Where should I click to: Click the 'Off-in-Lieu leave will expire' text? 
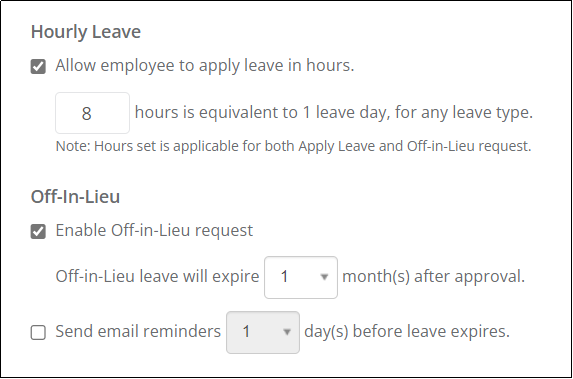(x=158, y=276)
